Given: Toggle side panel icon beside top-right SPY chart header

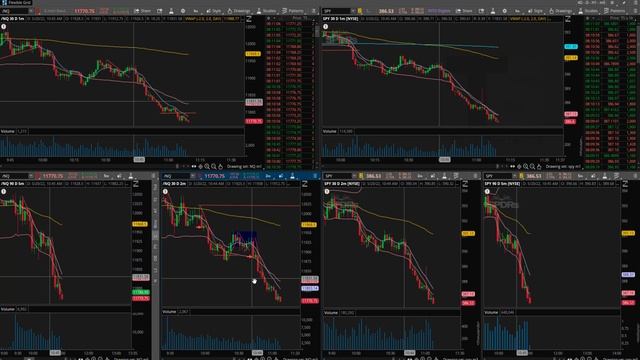Looking at the screenshot, I should [568, 20].
